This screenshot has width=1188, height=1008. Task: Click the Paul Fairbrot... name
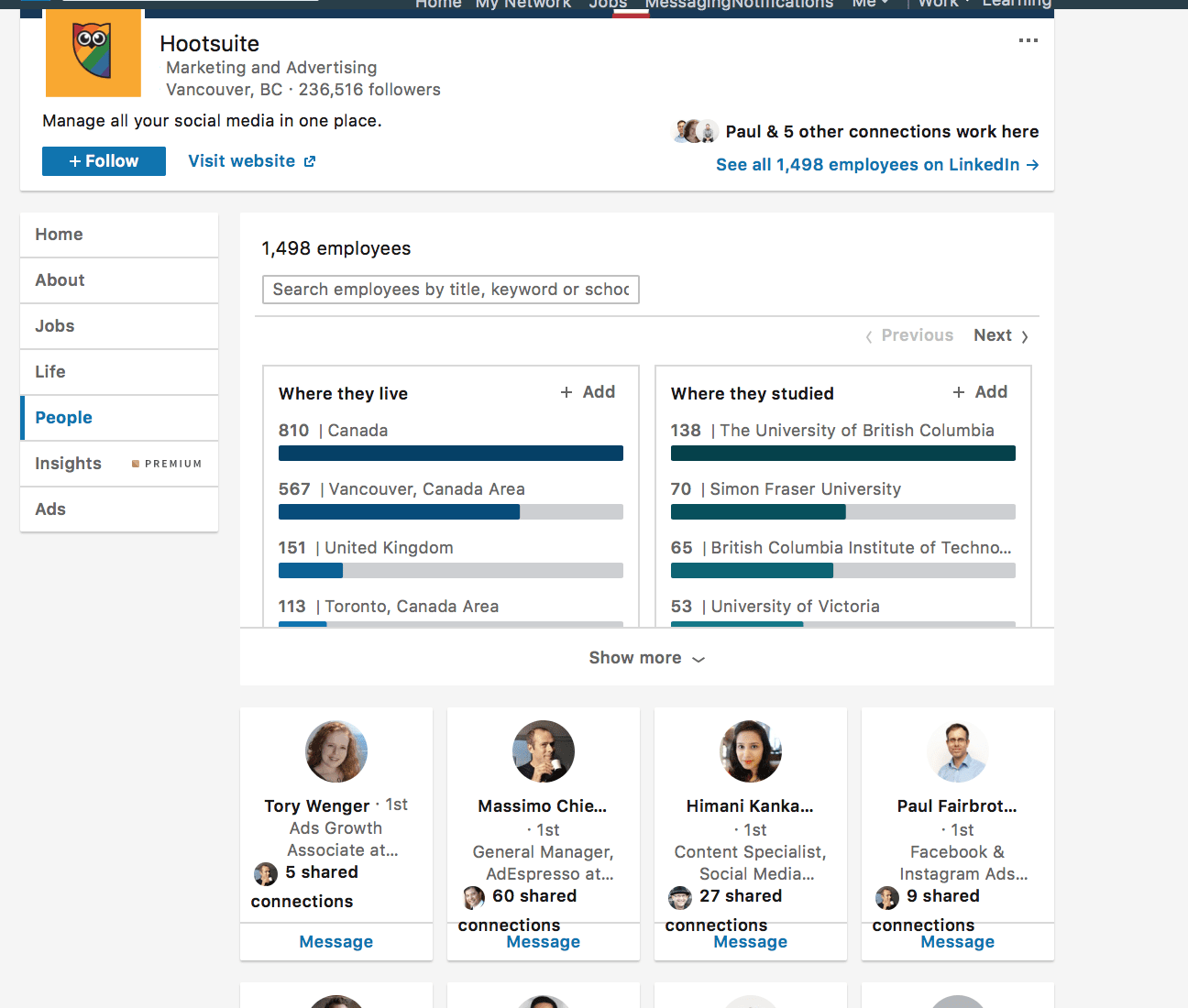pyautogui.click(x=957, y=806)
